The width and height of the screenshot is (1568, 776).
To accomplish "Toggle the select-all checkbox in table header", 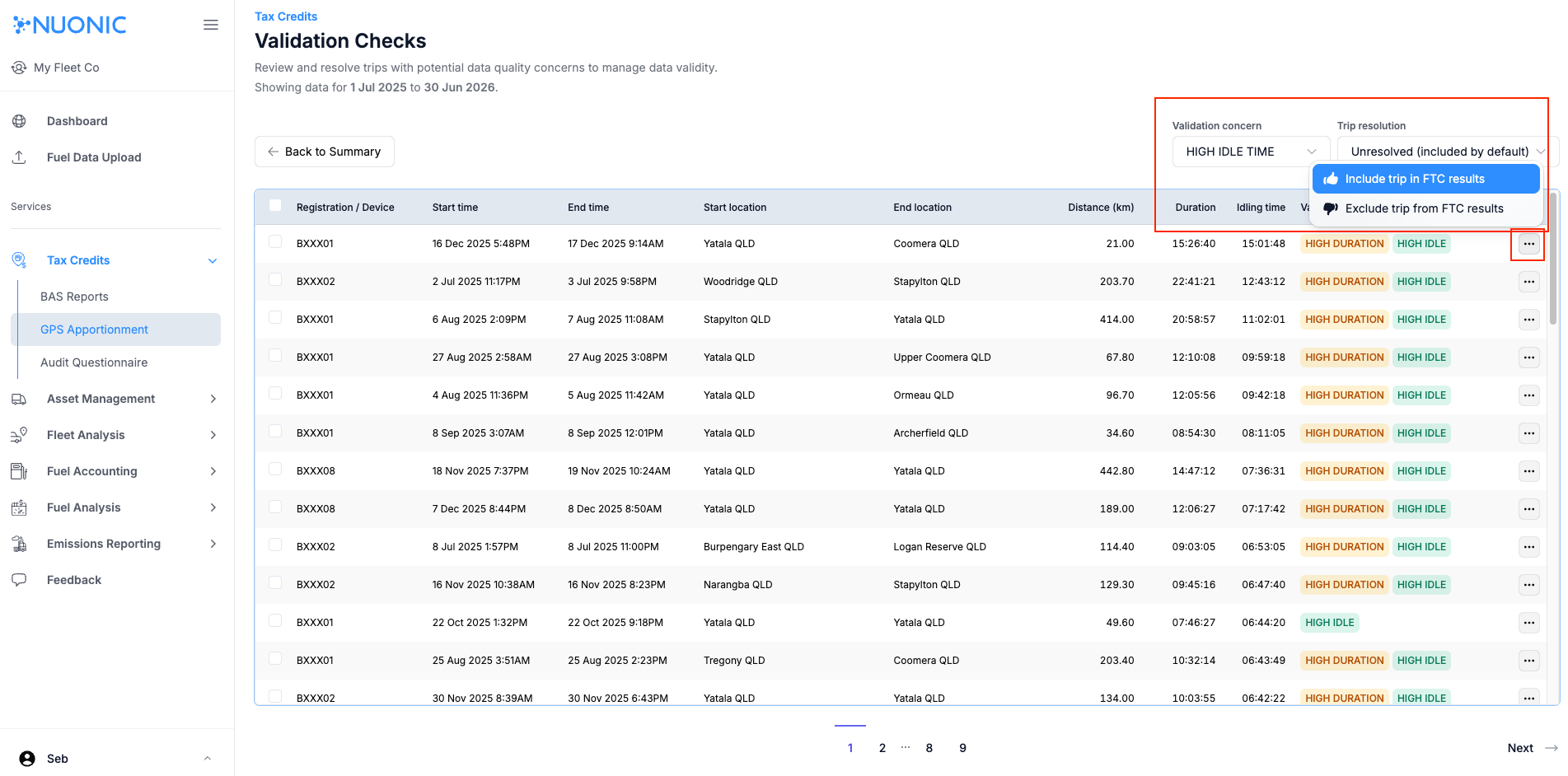I will pos(275,205).
